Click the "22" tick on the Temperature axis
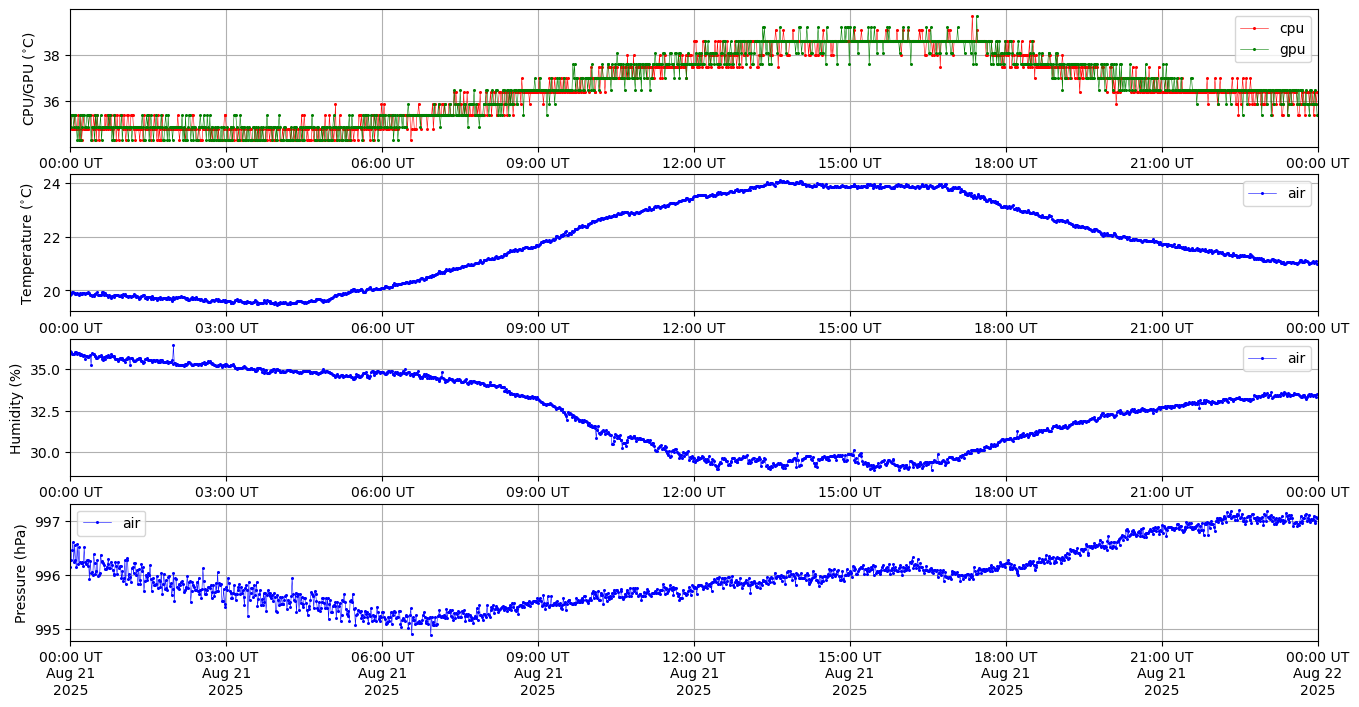Screen dimensions: 1359x707 [54, 238]
